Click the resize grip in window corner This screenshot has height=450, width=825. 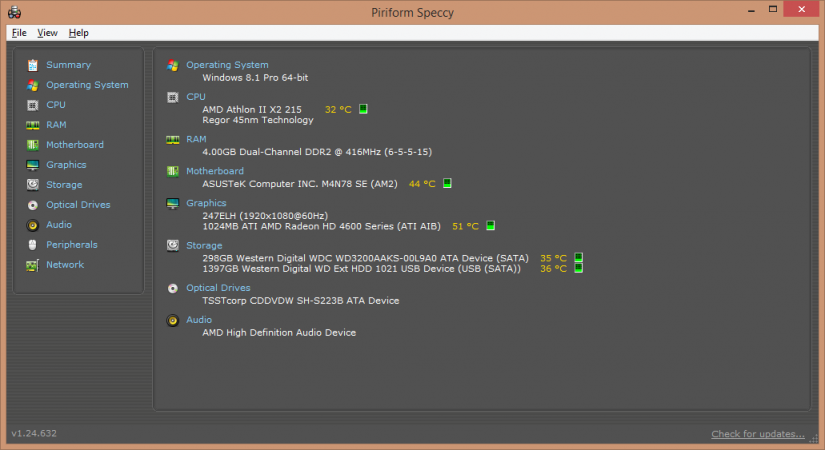(813, 438)
